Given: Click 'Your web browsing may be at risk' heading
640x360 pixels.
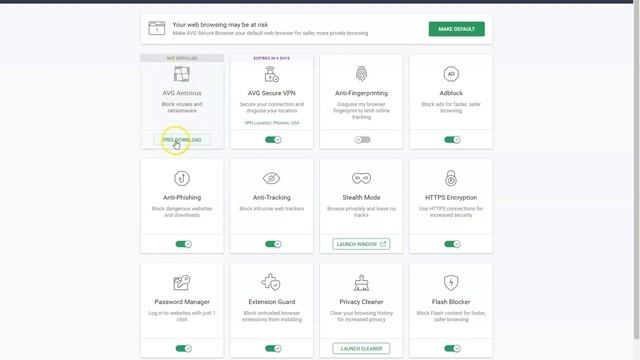Looking at the screenshot, I should point(220,25).
